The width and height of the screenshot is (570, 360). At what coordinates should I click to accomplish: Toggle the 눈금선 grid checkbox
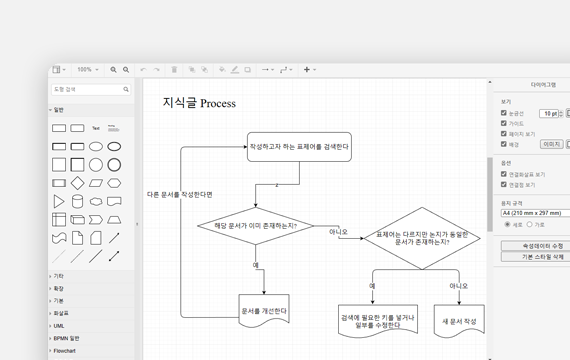click(x=503, y=113)
